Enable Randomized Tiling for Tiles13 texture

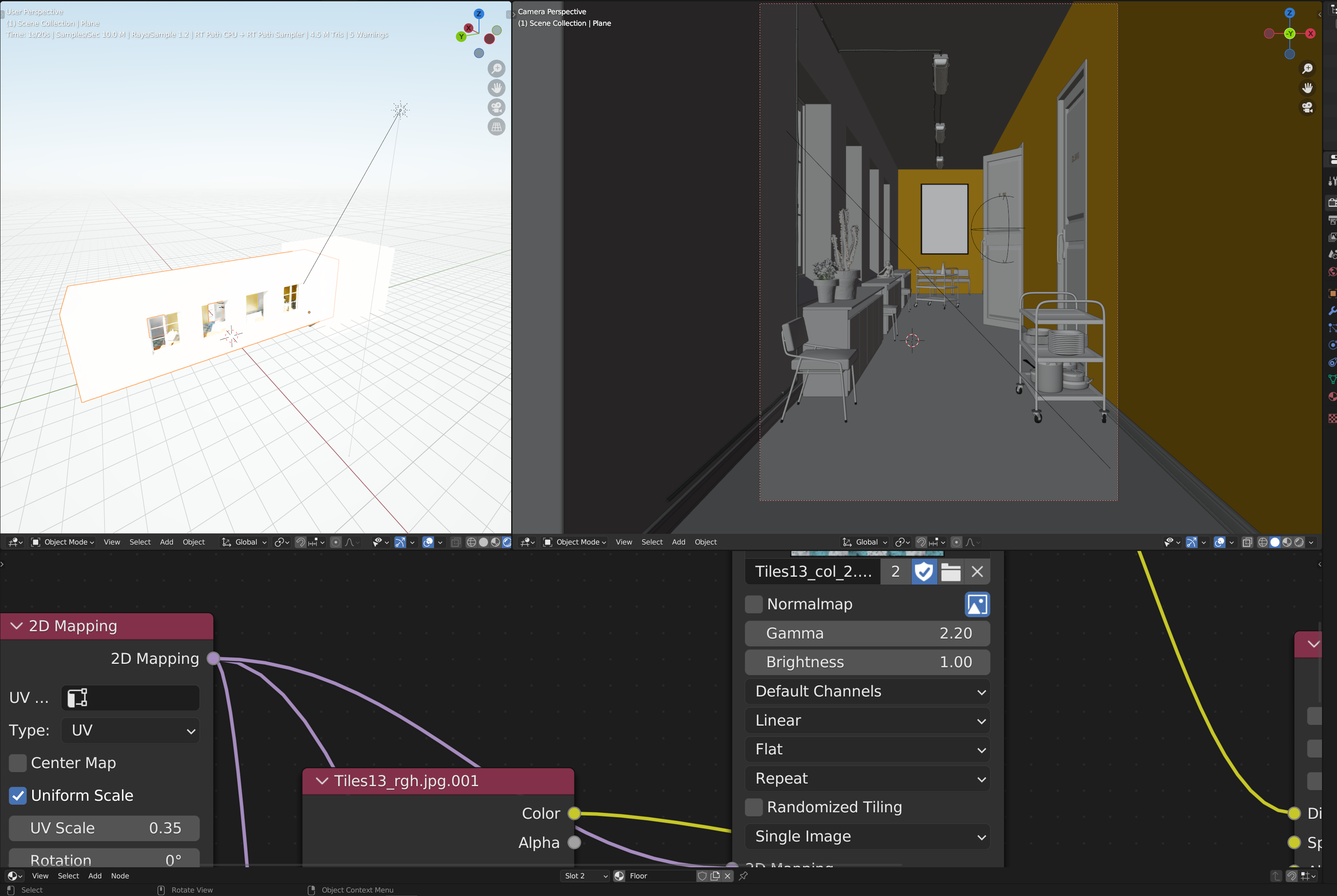pos(753,807)
